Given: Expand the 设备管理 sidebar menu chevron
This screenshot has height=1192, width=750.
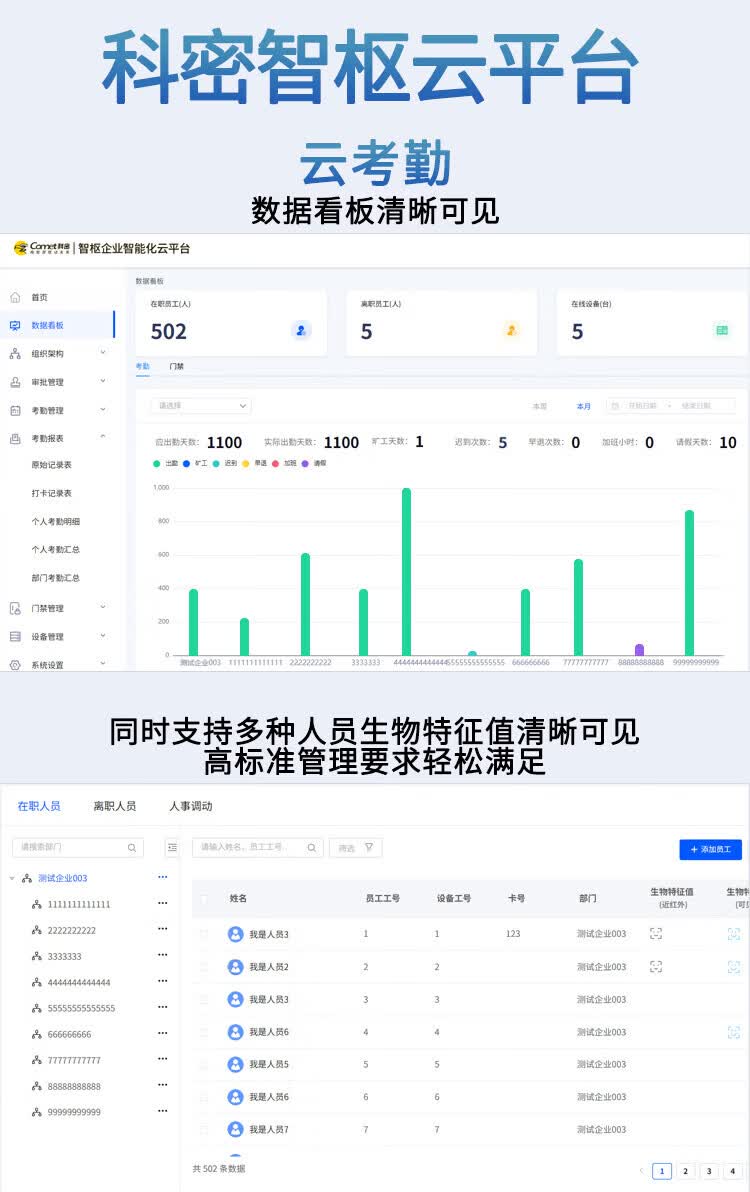Looking at the screenshot, I should tap(103, 636).
